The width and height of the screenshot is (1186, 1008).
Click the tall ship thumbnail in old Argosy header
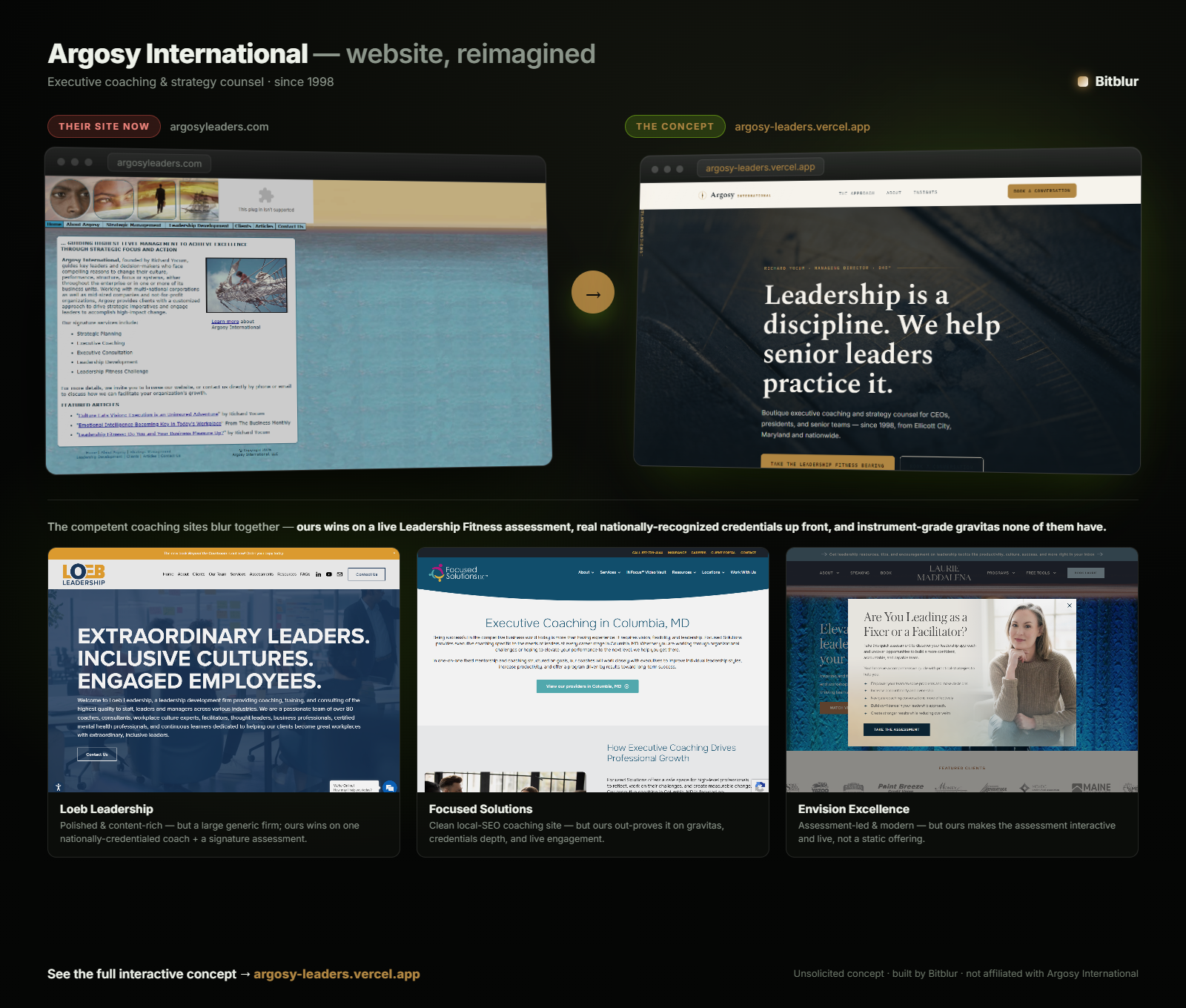199,199
